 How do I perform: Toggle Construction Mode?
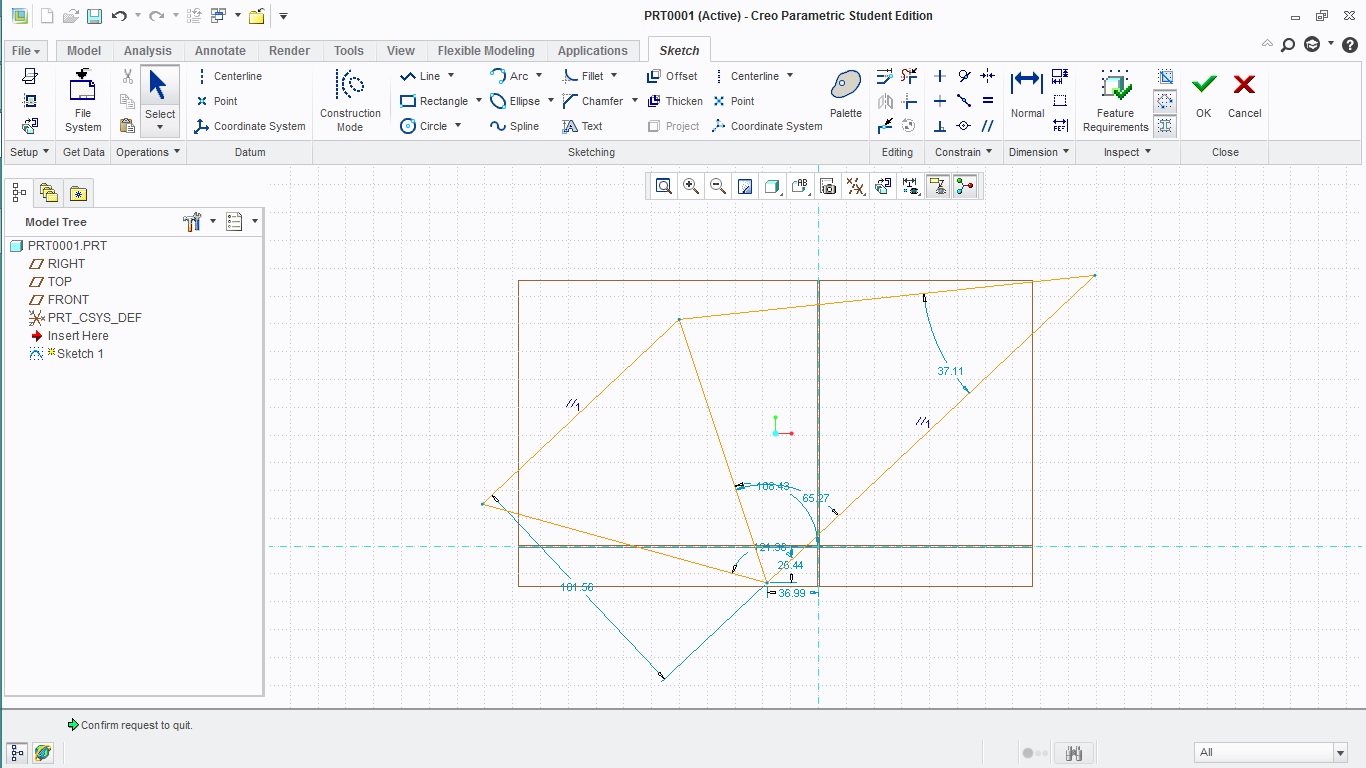click(x=350, y=101)
